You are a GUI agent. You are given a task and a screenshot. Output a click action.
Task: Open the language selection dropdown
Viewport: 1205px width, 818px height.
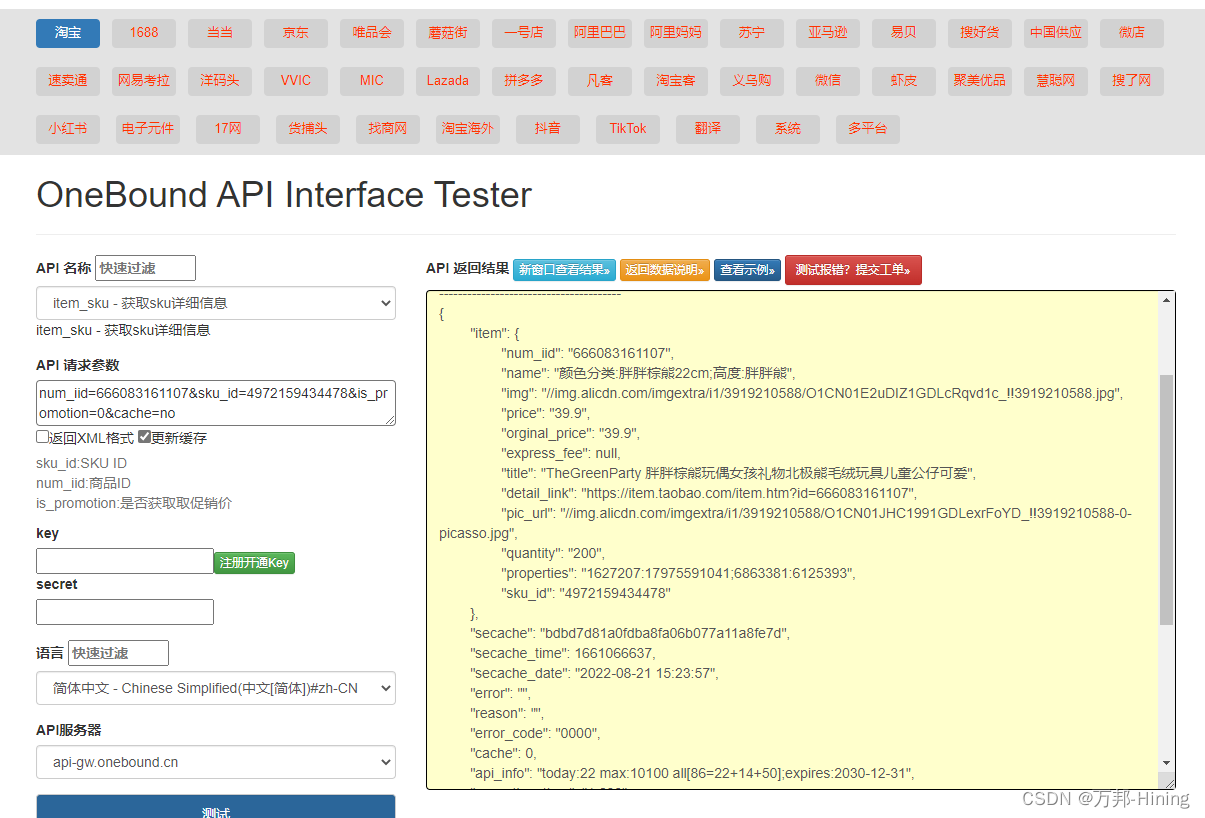click(x=216, y=688)
